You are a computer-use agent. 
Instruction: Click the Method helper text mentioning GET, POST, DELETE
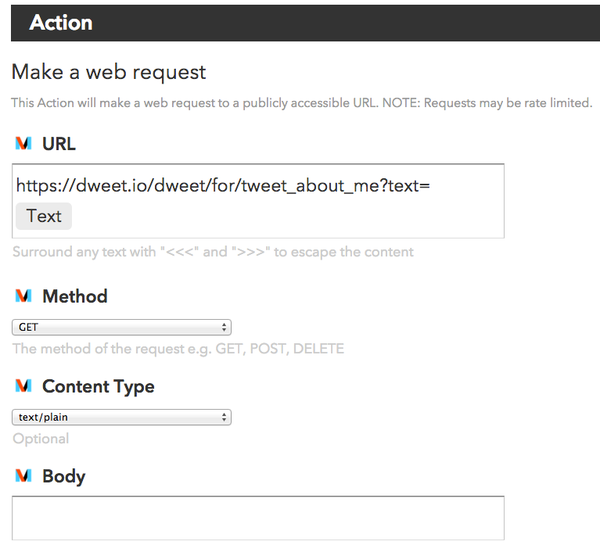178,349
